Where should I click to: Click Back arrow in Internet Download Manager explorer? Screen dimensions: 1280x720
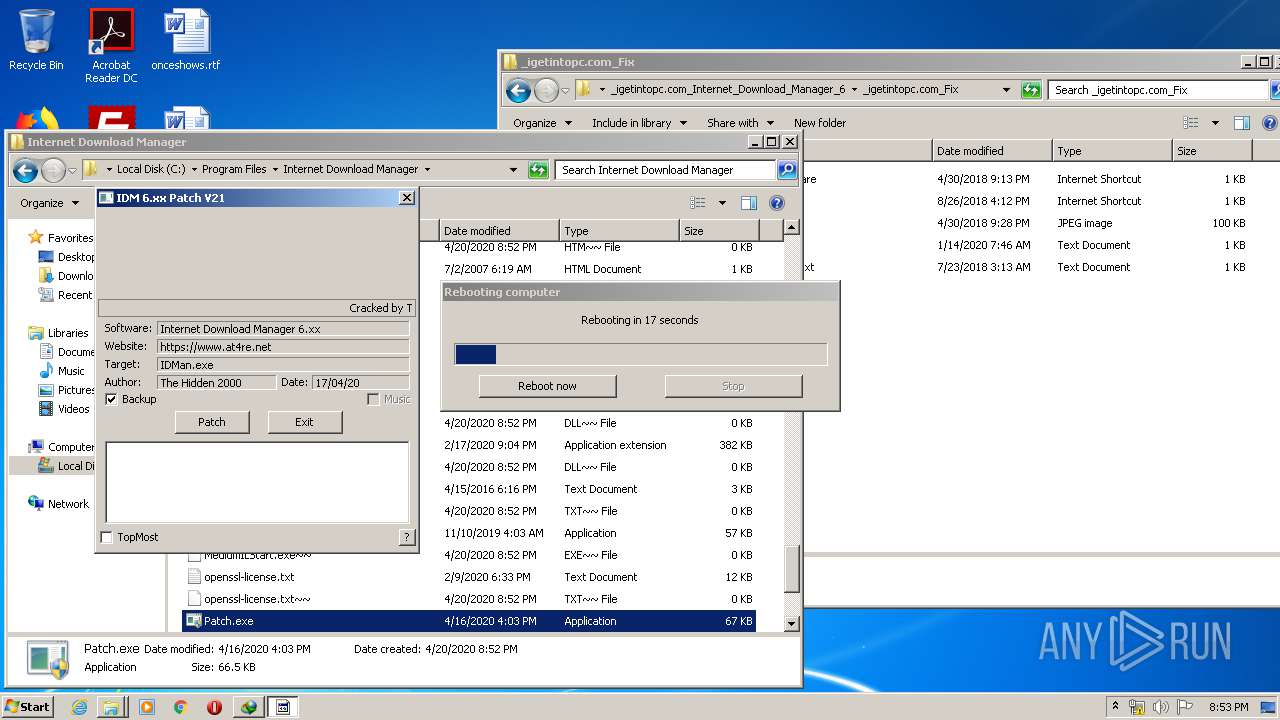(26, 170)
